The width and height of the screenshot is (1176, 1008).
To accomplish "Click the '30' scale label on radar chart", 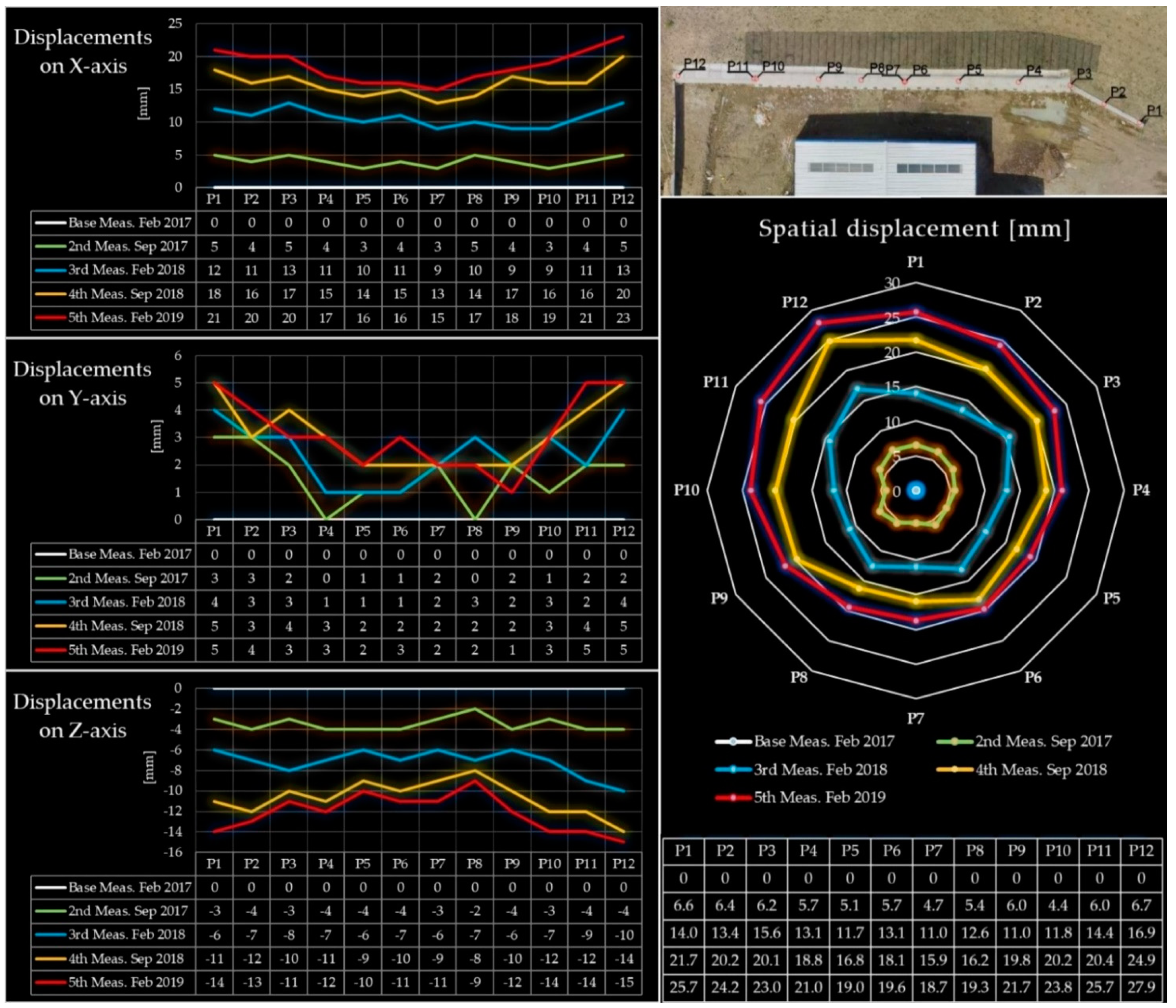I will (892, 282).
